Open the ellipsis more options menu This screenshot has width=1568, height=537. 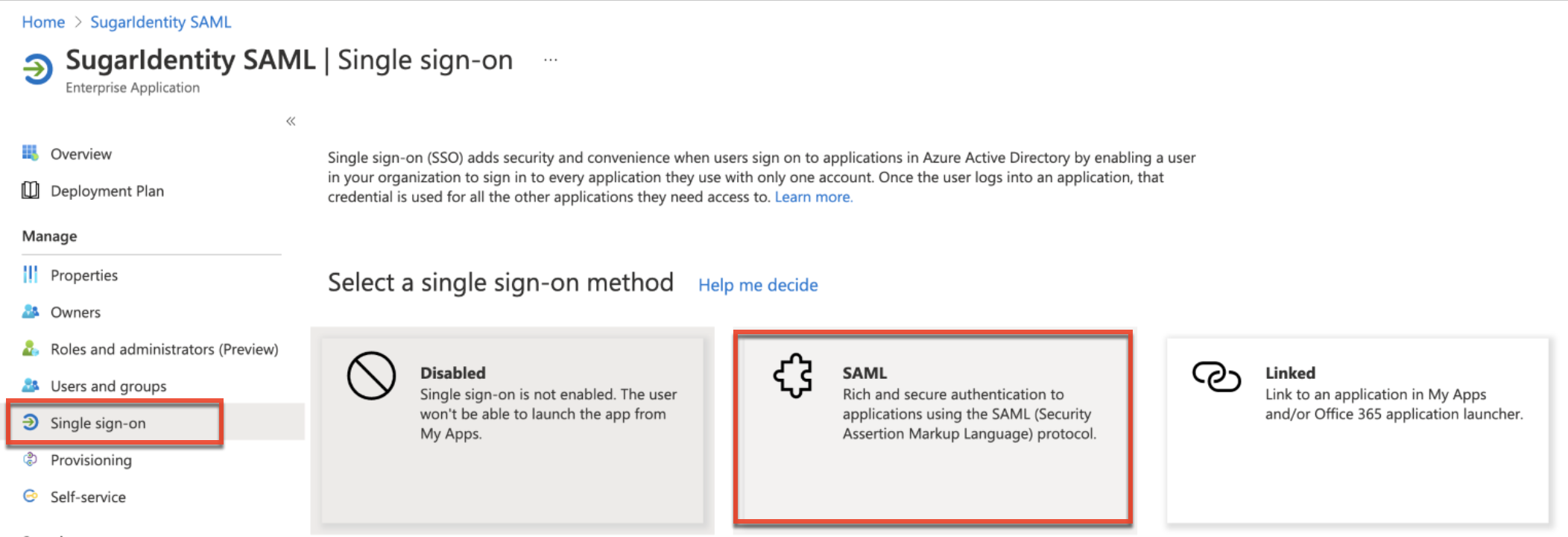tap(550, 60)
